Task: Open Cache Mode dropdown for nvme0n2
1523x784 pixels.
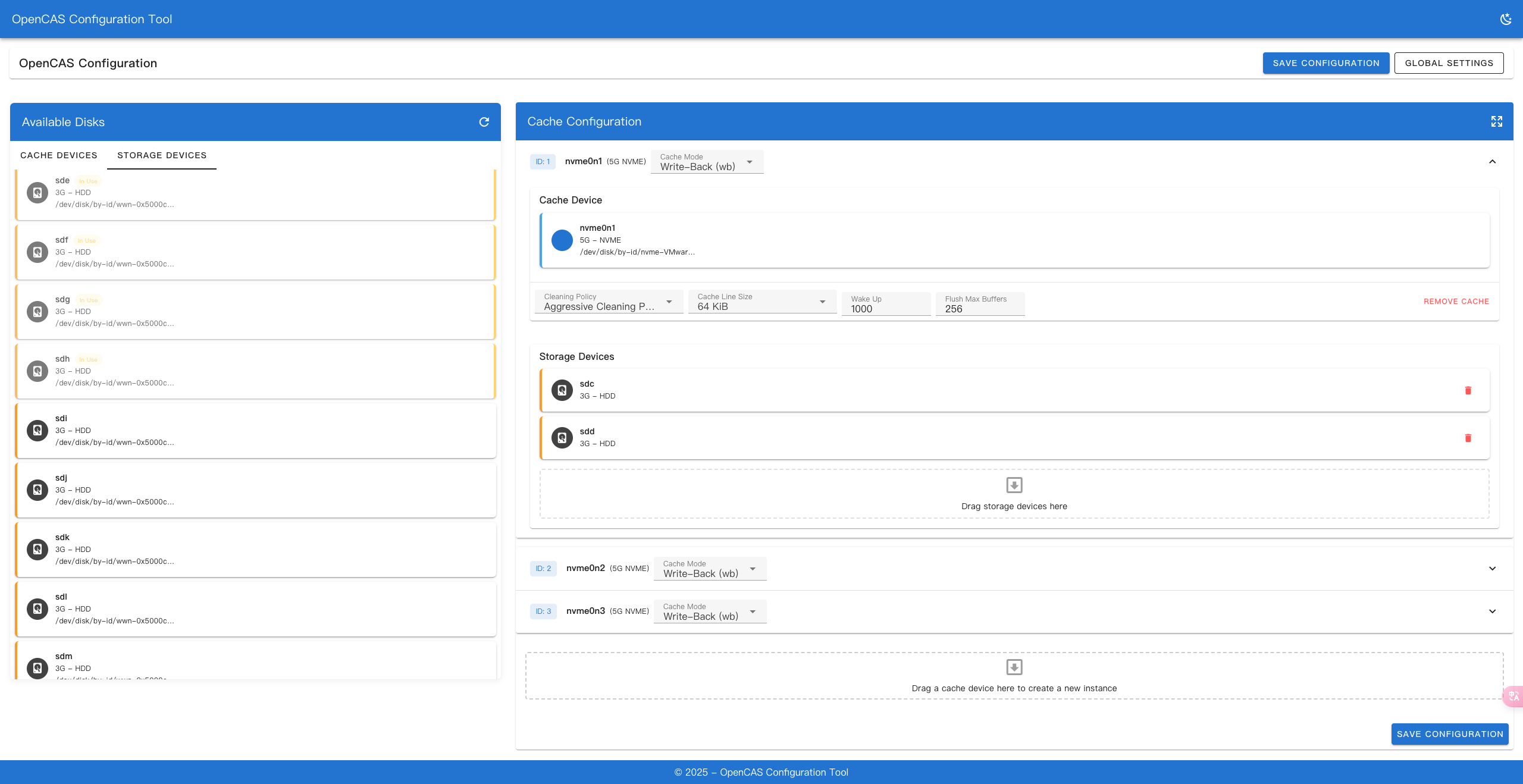Action: [710, 569]
